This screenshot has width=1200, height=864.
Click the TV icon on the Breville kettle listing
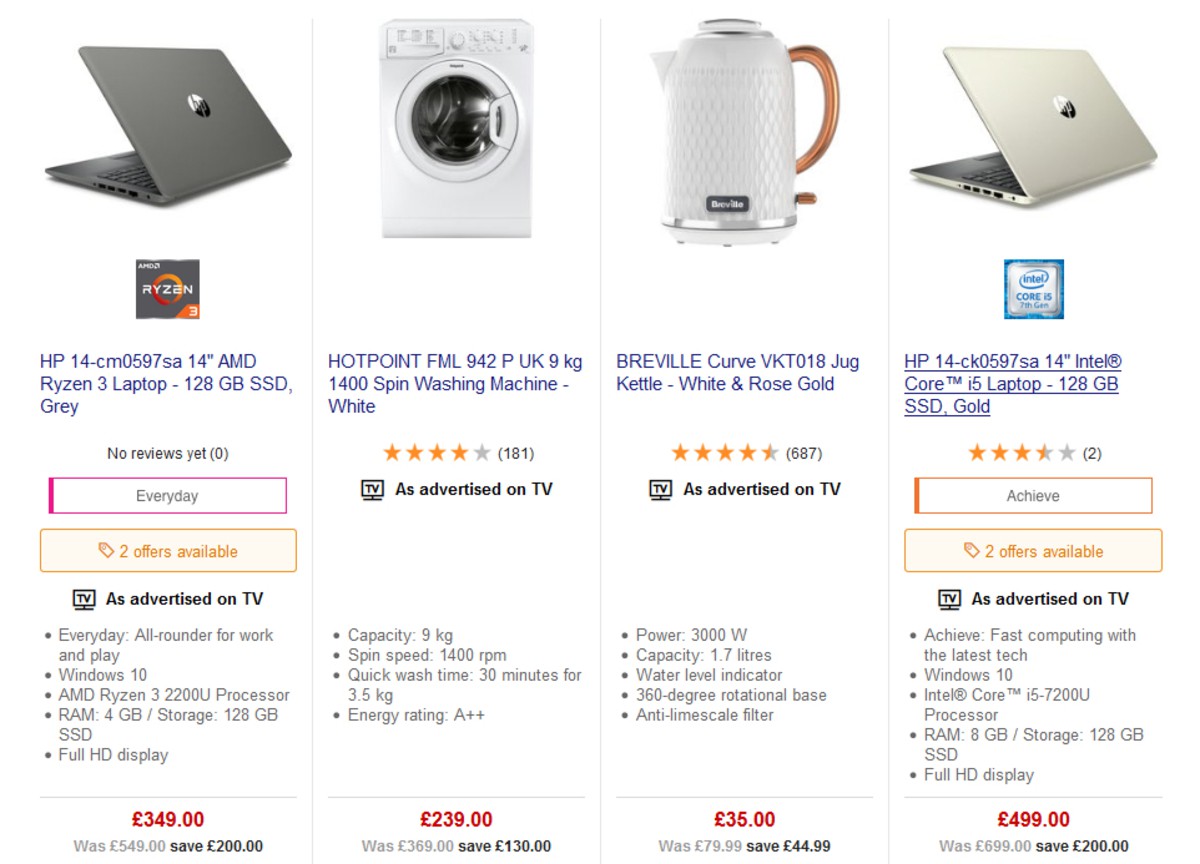(x=660, y=489)
